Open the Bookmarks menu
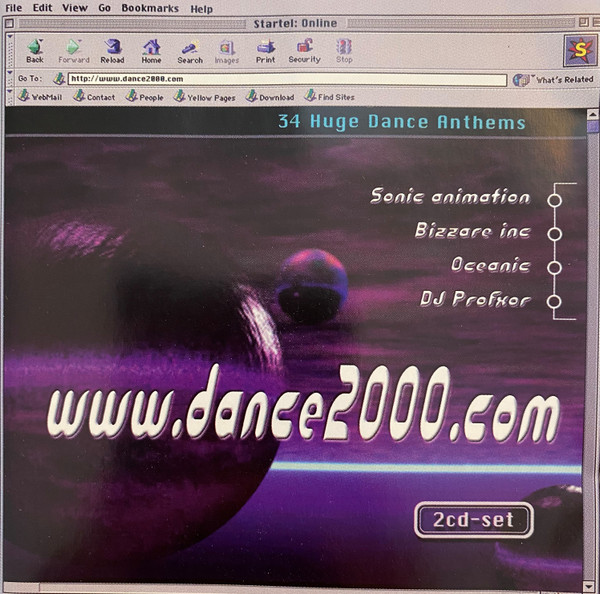 pos(150,8)
